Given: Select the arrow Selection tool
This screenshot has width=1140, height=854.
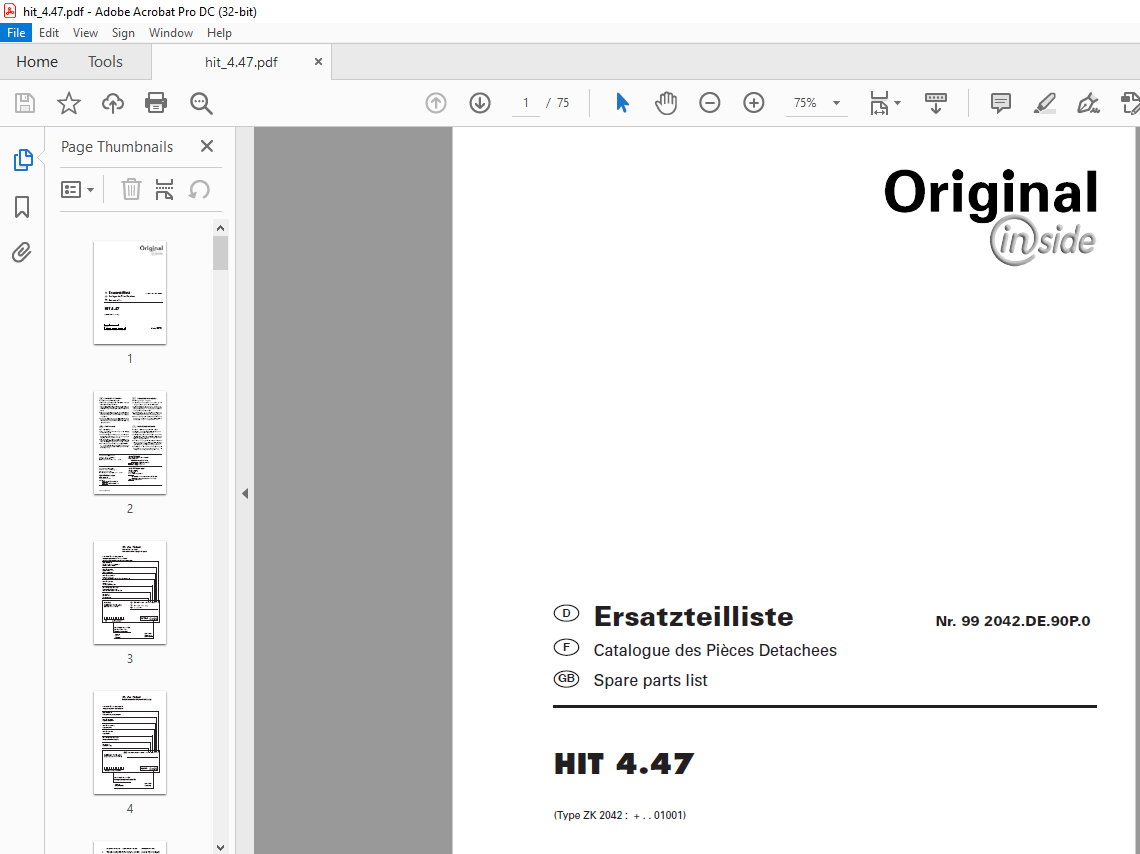Looking at the screenshot, I should coord(622,103).
